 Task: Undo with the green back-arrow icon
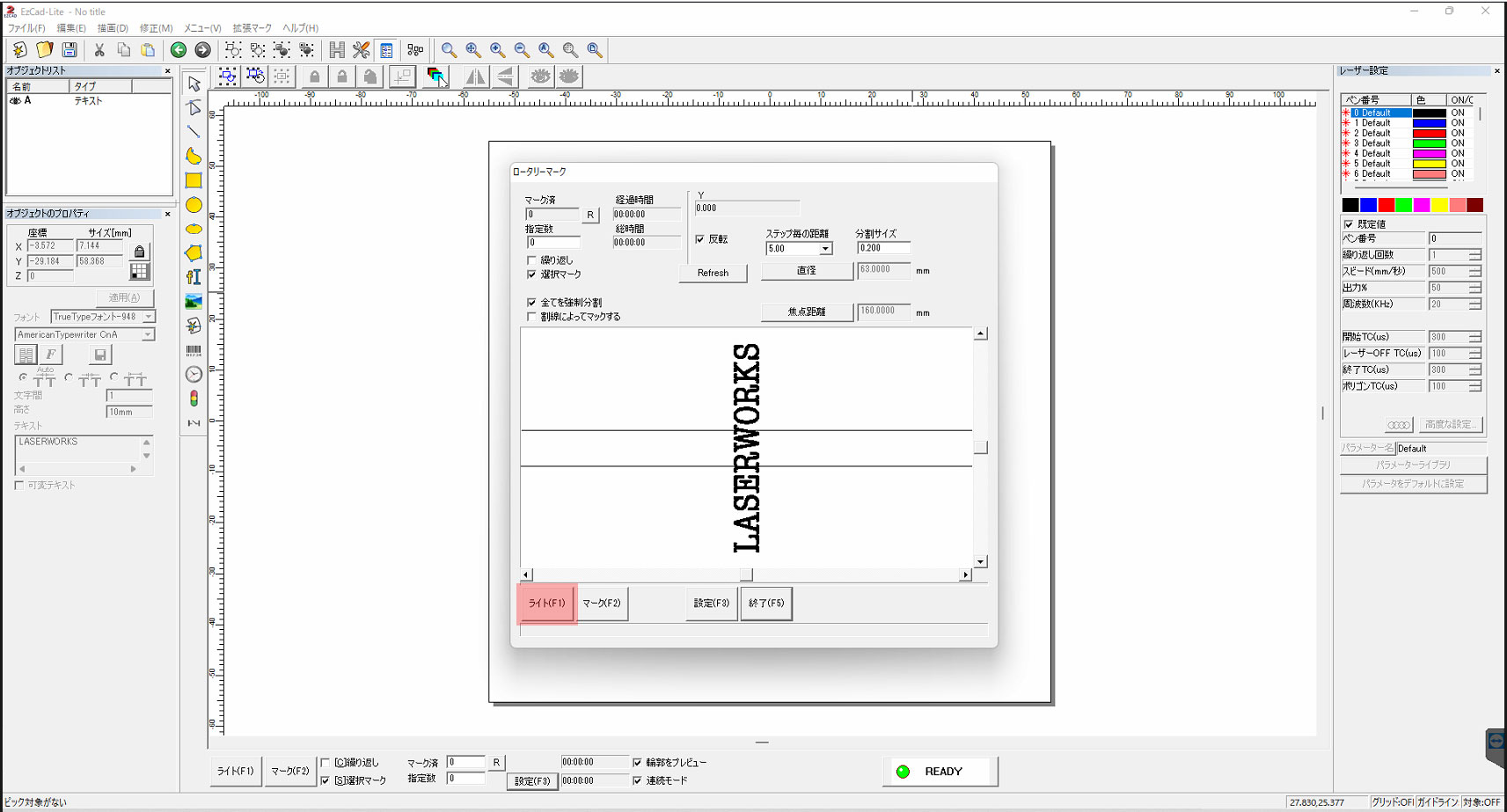(x=179, y=50)
